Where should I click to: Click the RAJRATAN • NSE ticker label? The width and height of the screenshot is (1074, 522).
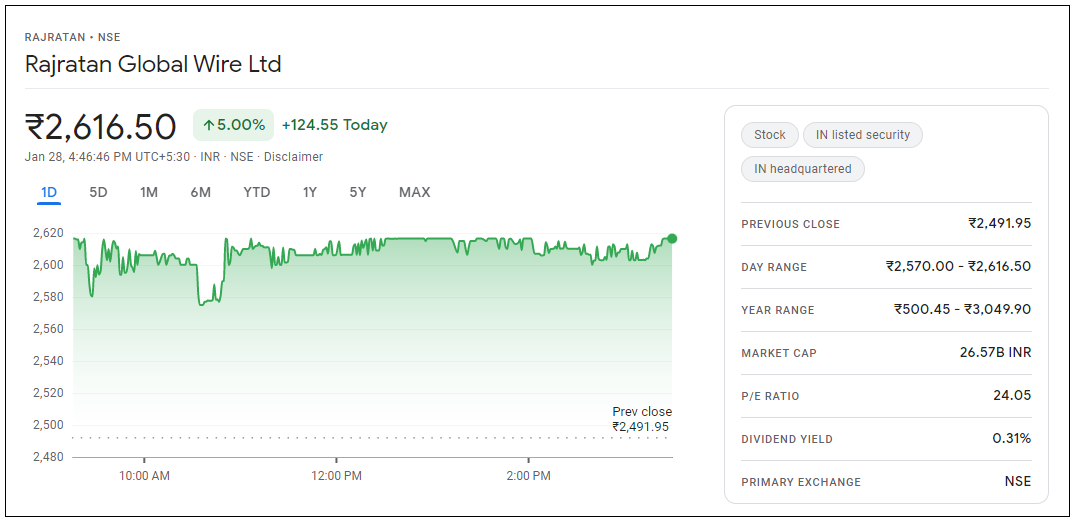(73, 38)
